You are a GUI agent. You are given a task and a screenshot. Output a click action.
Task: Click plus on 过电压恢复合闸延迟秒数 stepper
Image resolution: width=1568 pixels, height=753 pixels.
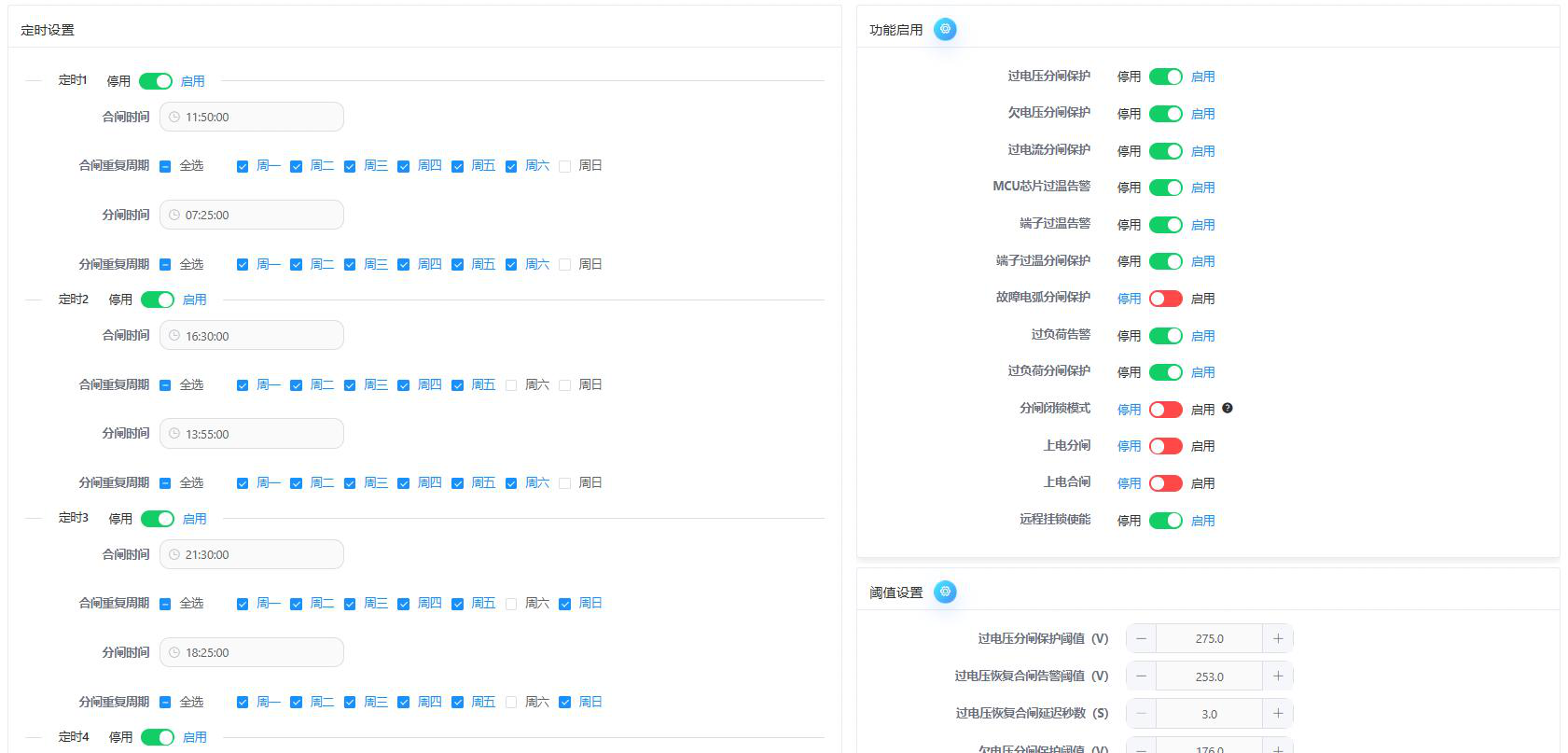pyautogui.click(x=1278, y=714)
